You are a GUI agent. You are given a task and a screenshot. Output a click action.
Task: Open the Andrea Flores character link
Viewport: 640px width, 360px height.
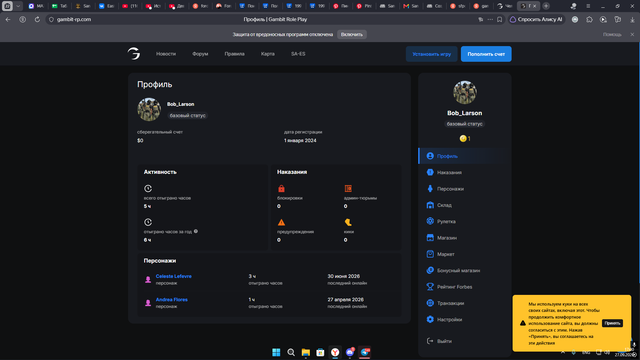click(171, 300)
